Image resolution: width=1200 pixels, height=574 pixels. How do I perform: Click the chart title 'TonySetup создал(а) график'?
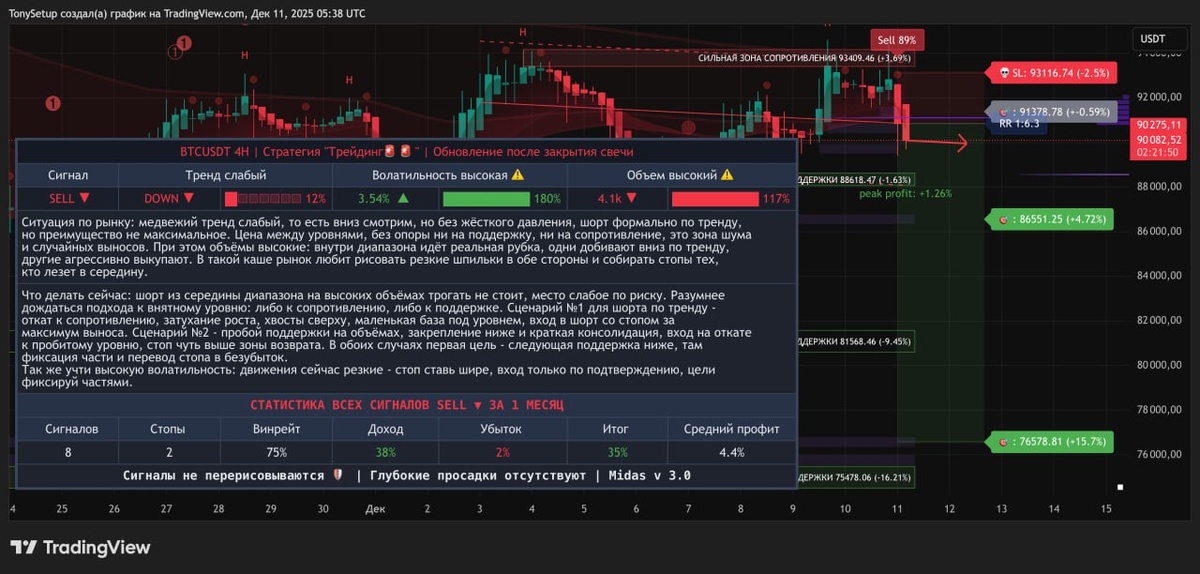(x=84, y=13)
